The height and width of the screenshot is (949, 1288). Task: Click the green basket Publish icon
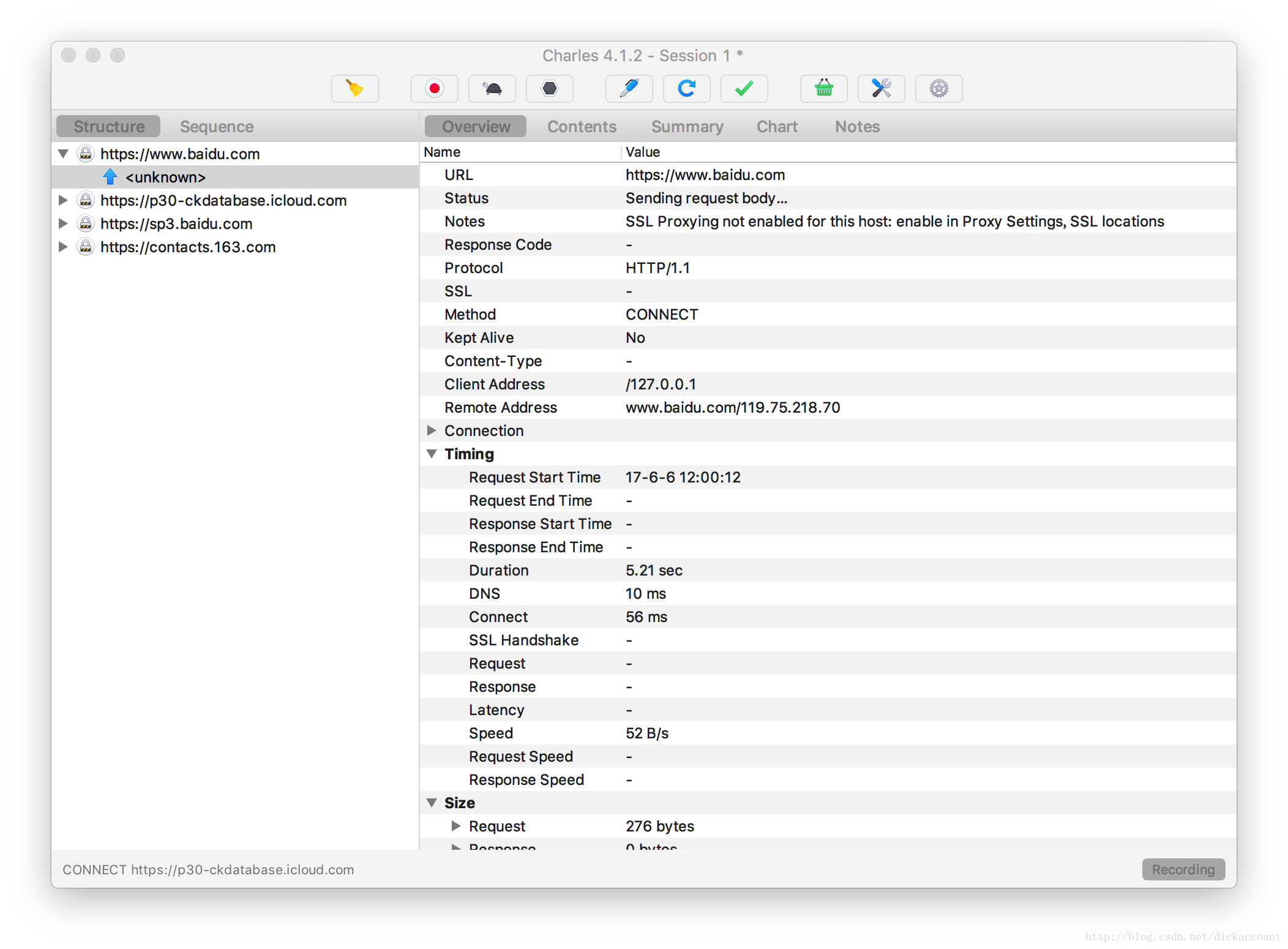pyautogui.click(x=823, y=89)
